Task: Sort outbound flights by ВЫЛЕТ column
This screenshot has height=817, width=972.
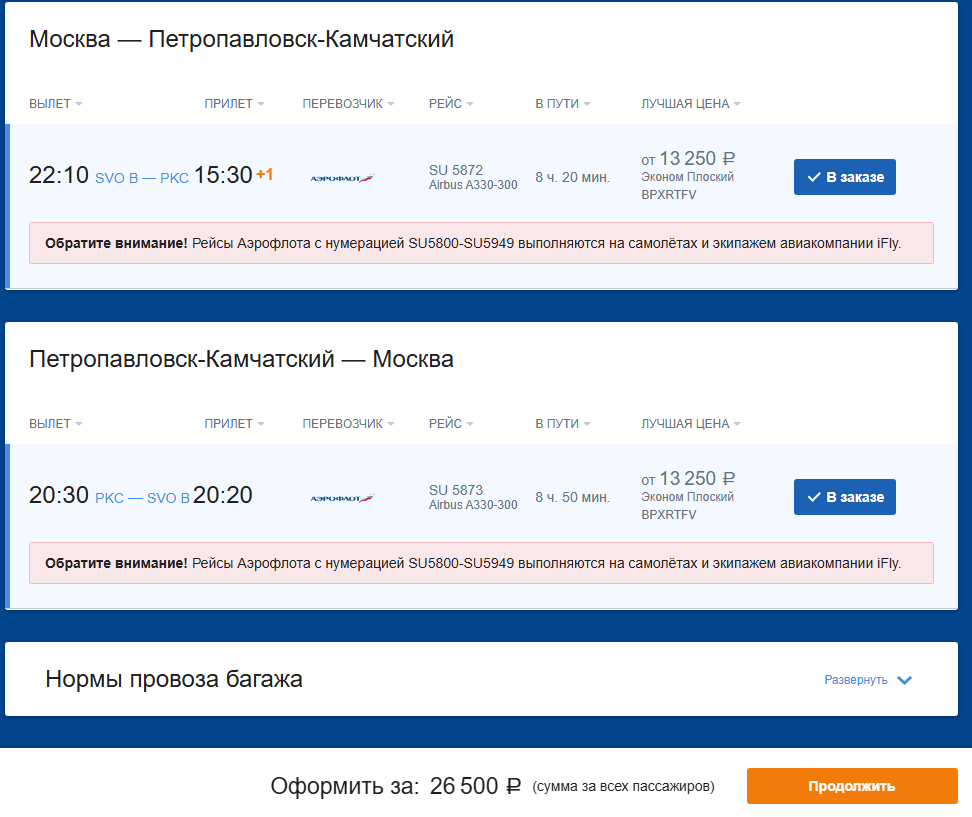Action: [x=56, y=104]
